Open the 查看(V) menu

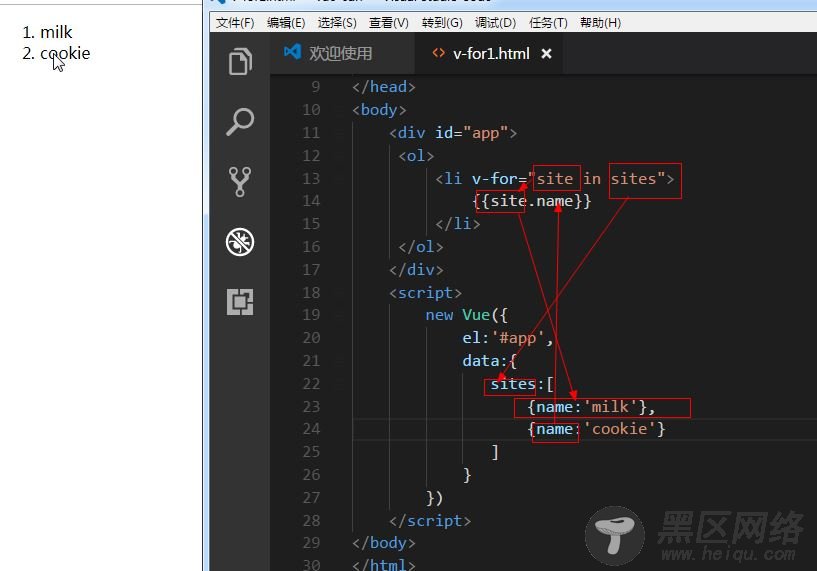point(389,23)
